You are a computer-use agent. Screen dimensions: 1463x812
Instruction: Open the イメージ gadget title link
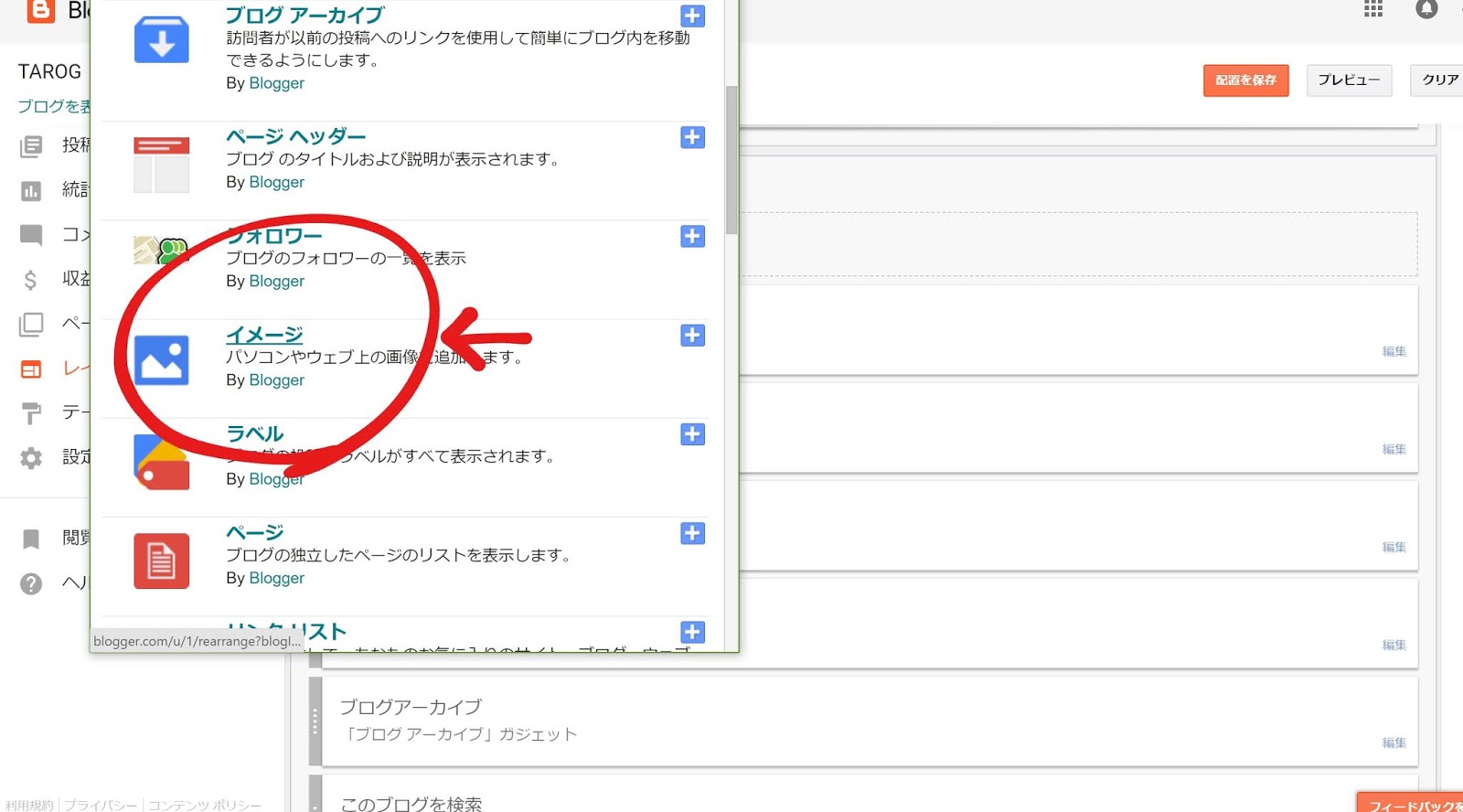click(264, 335)
